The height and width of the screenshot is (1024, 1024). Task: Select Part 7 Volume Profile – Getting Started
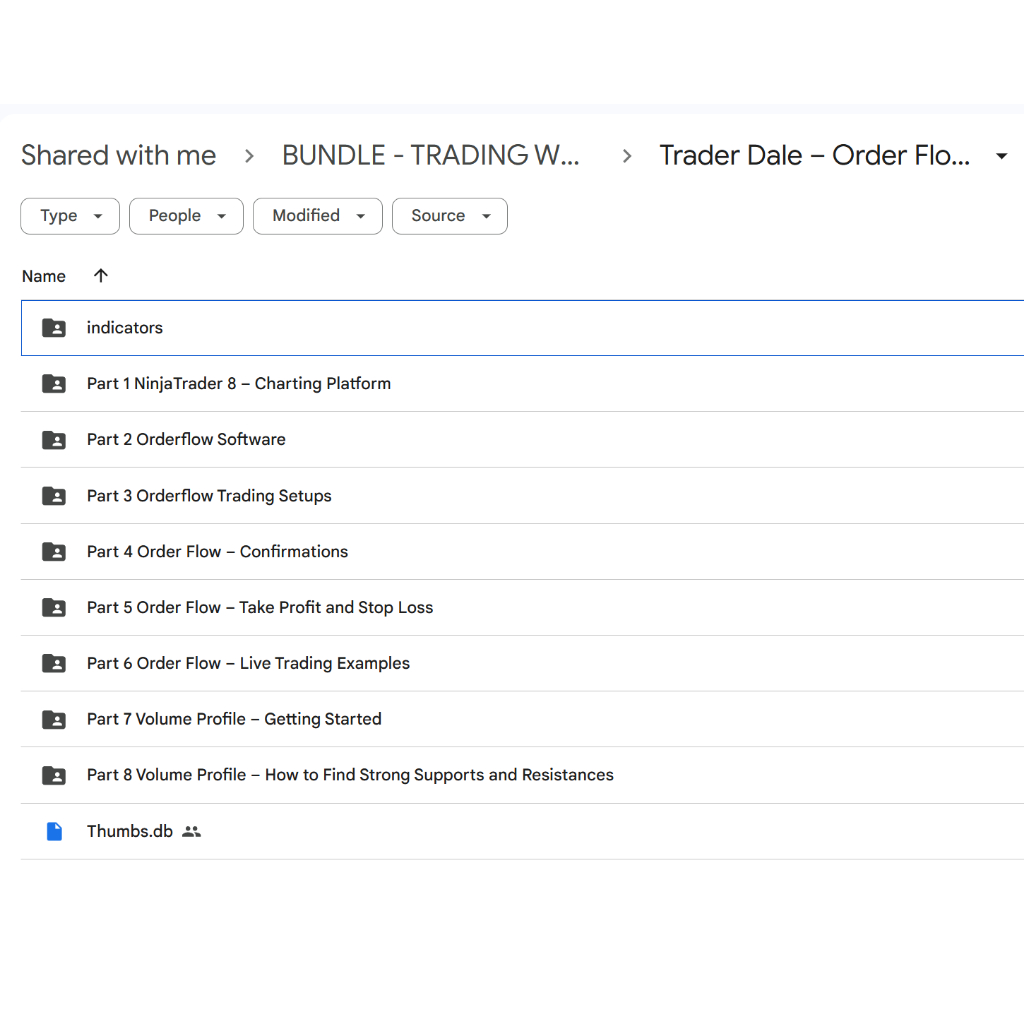tap(522, 719)
